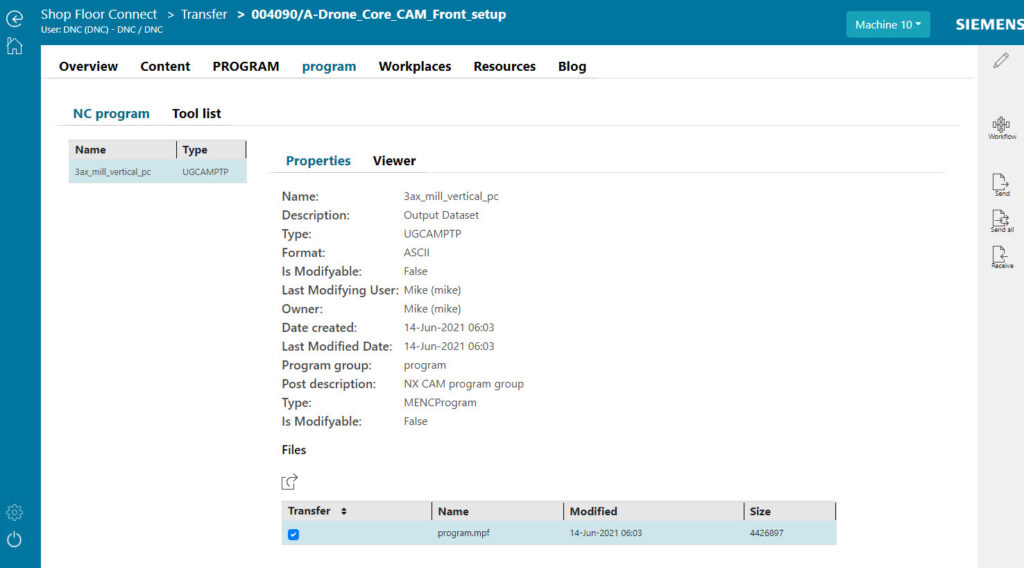1024x568 pixels.
Task: Click the NX CAM program group value
Action: (464, 384)
